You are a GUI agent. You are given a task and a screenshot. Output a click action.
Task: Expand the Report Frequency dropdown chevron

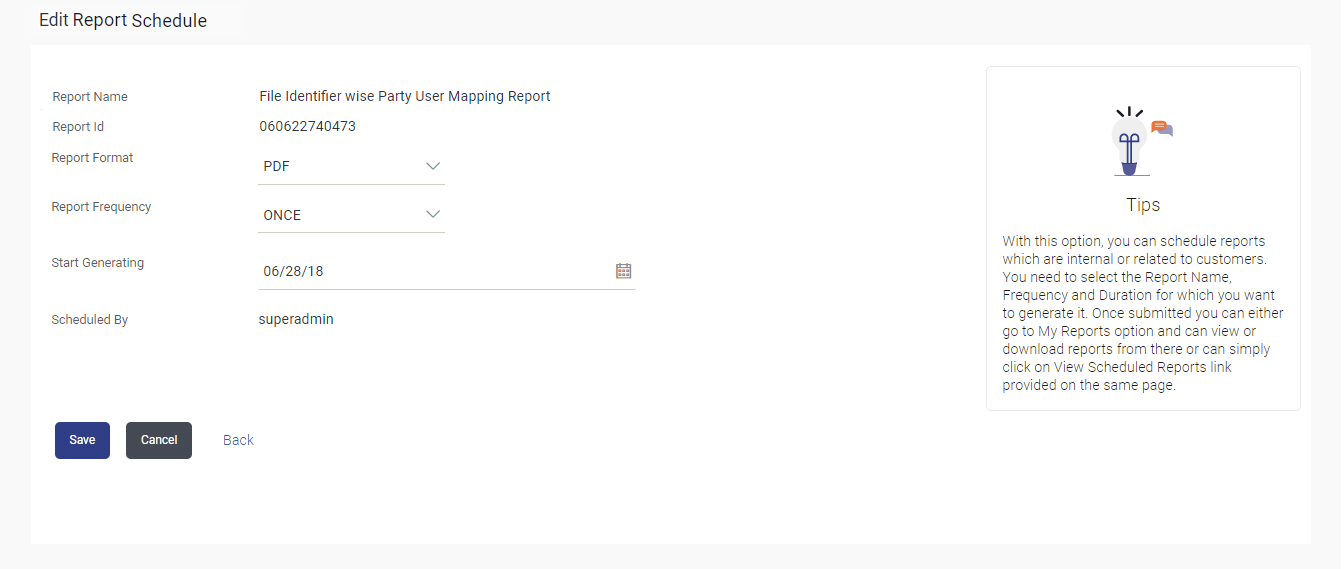[x=433, y=214]
